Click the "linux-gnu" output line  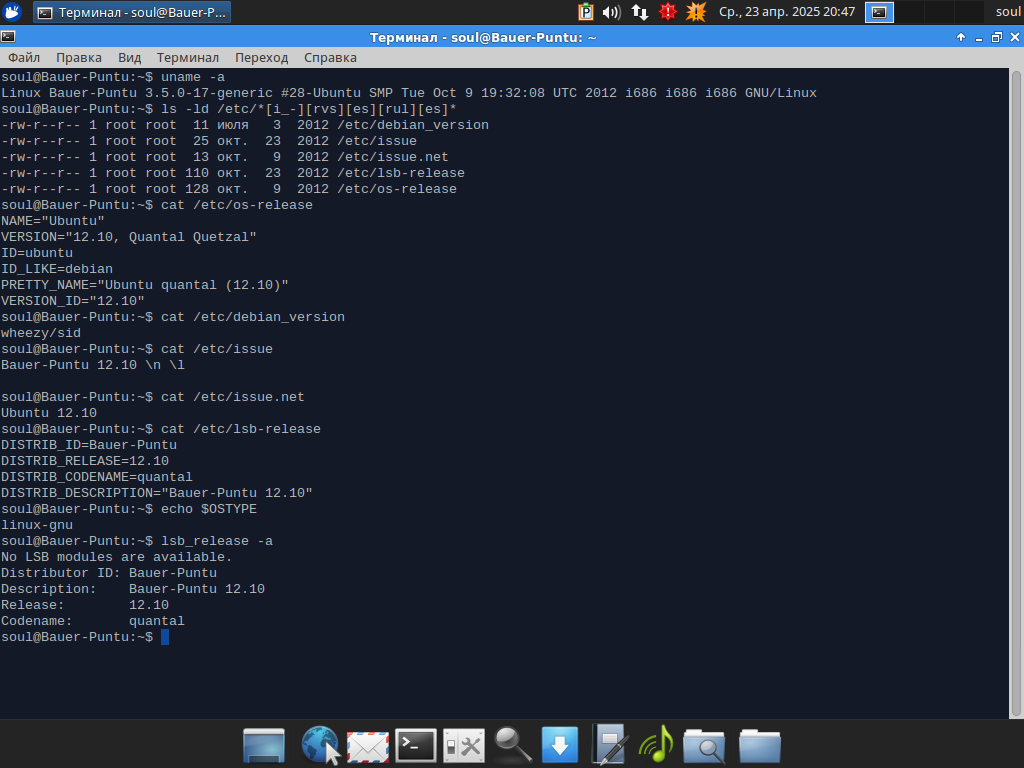tap(37, 525)
